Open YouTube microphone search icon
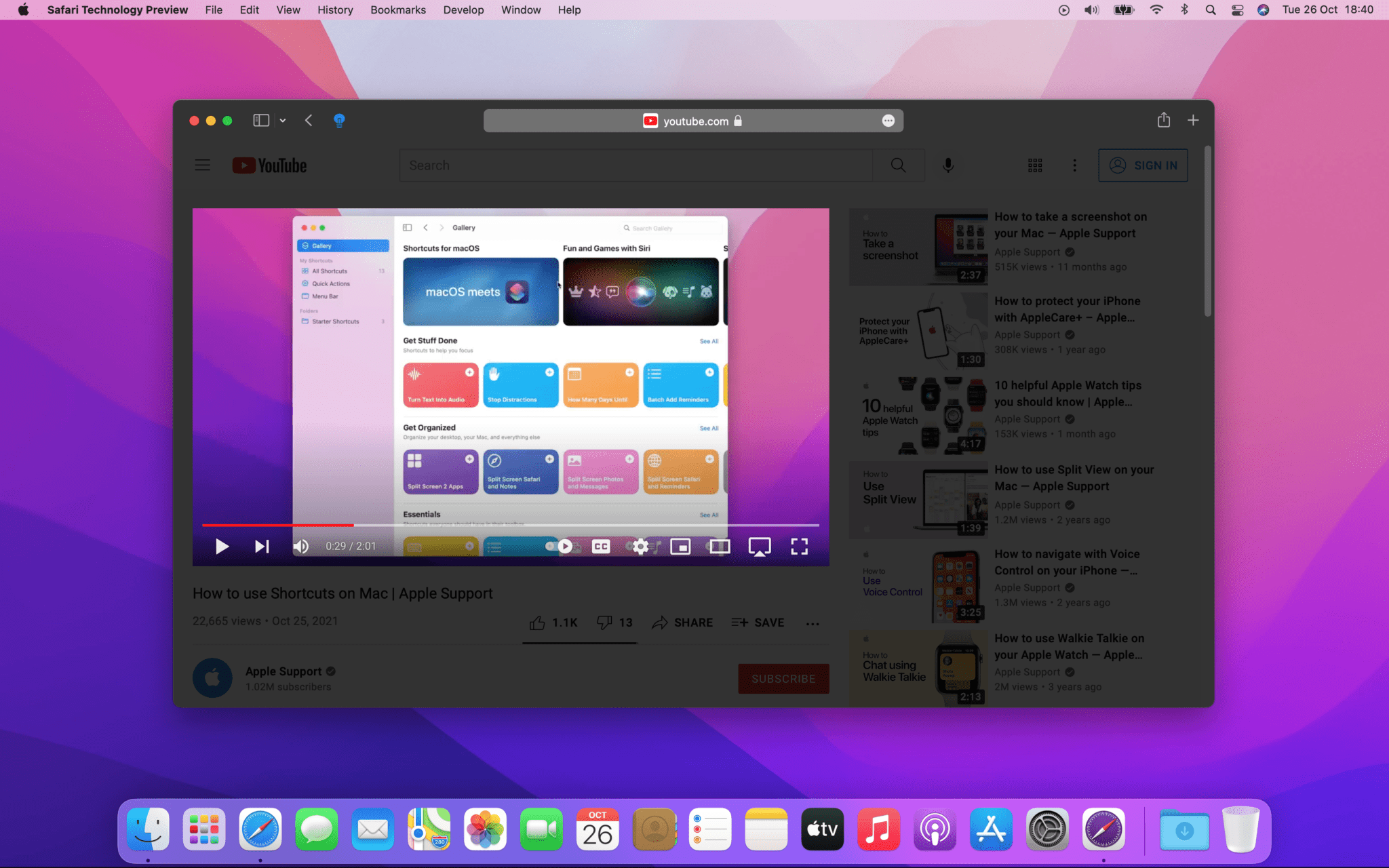 [x=948, y=165]
